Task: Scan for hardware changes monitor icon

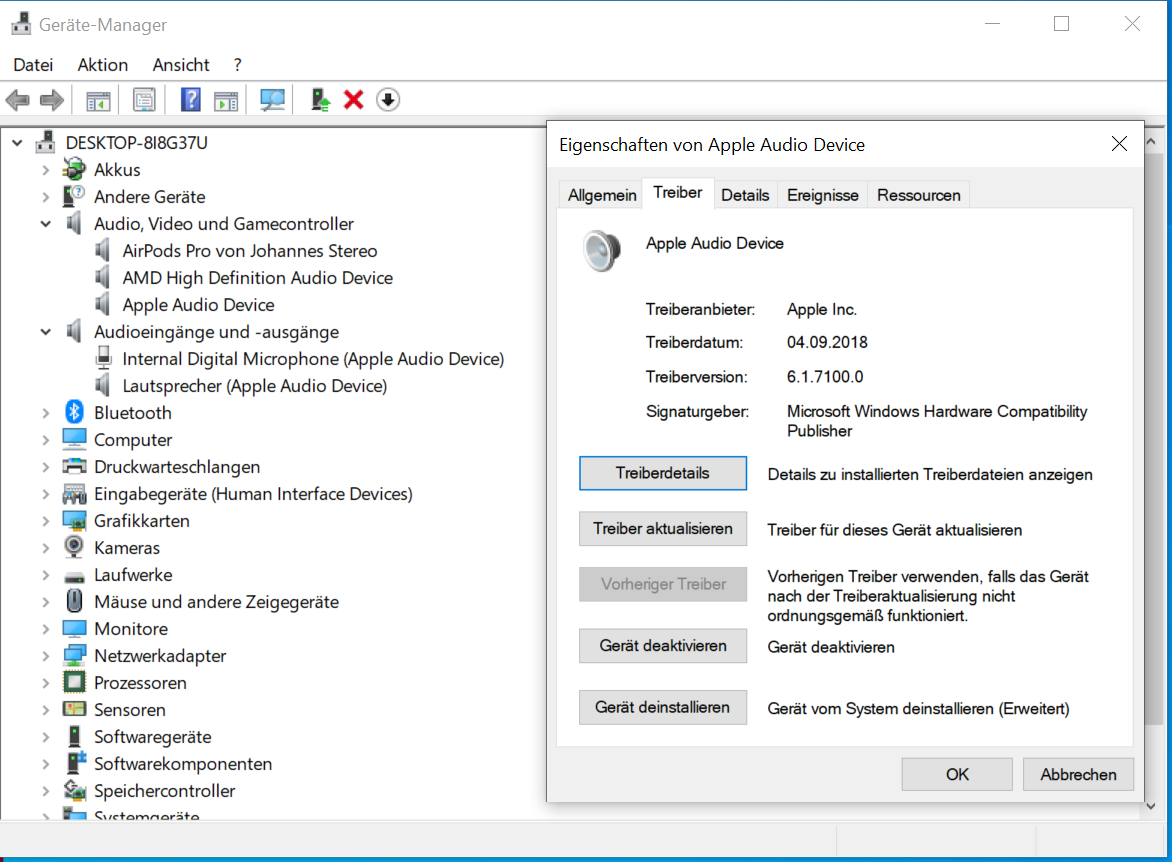Action: tap(272, 99)
